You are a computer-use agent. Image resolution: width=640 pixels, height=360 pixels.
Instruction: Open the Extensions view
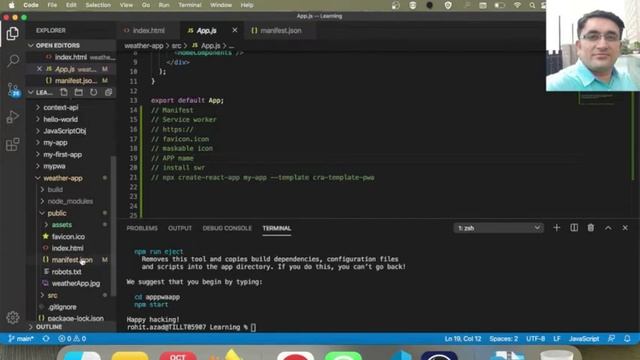tap(13, 144)
